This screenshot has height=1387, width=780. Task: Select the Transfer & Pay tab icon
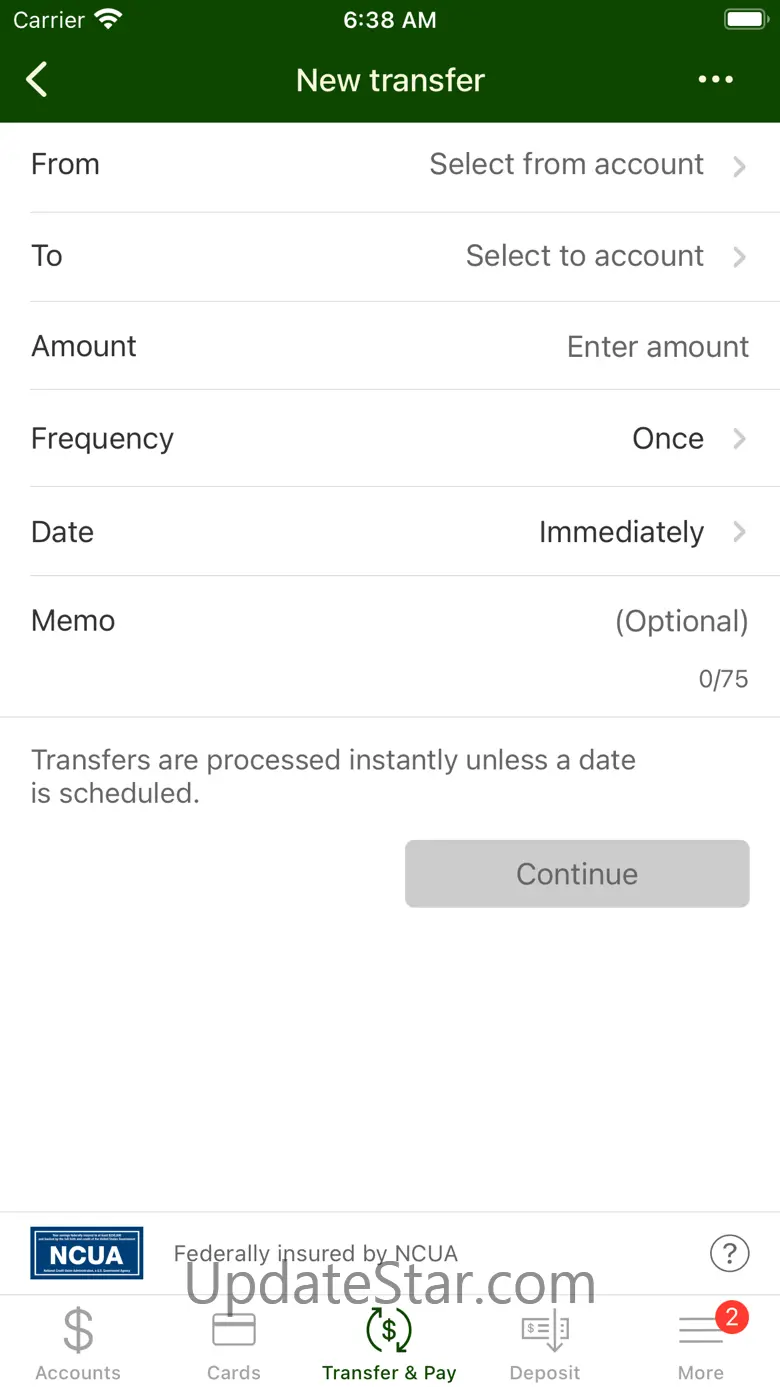389,1342
